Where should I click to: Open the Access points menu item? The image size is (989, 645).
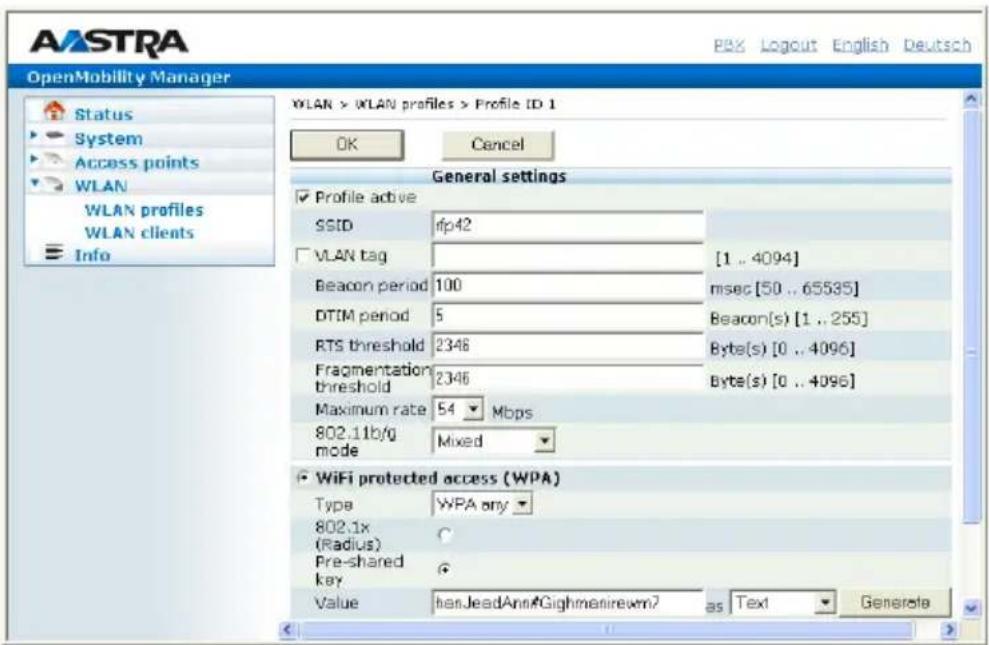(x=137, y=163)
